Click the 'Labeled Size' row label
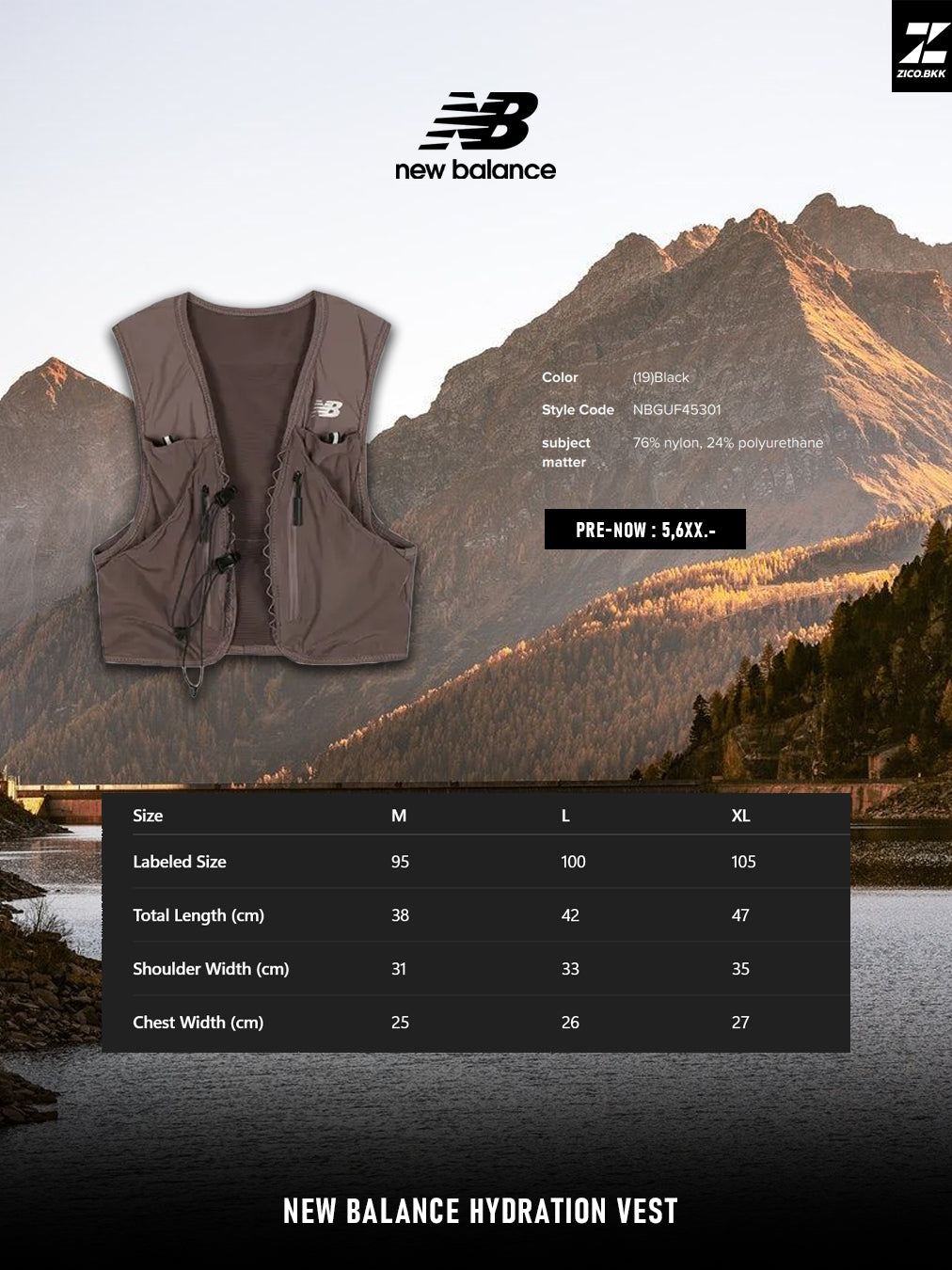952x1270 pixels. (x=180, y=862)
